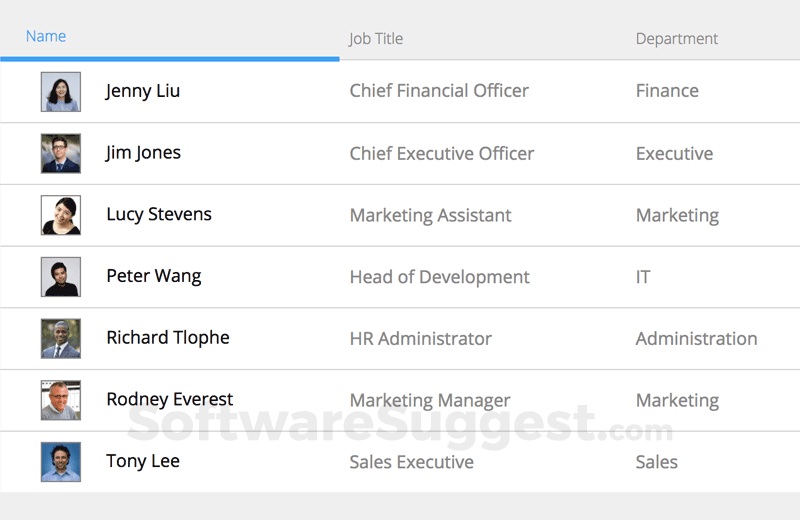Open Rodney Everest's avatar photo
This screenshot has width=800, height=520.
61,400
